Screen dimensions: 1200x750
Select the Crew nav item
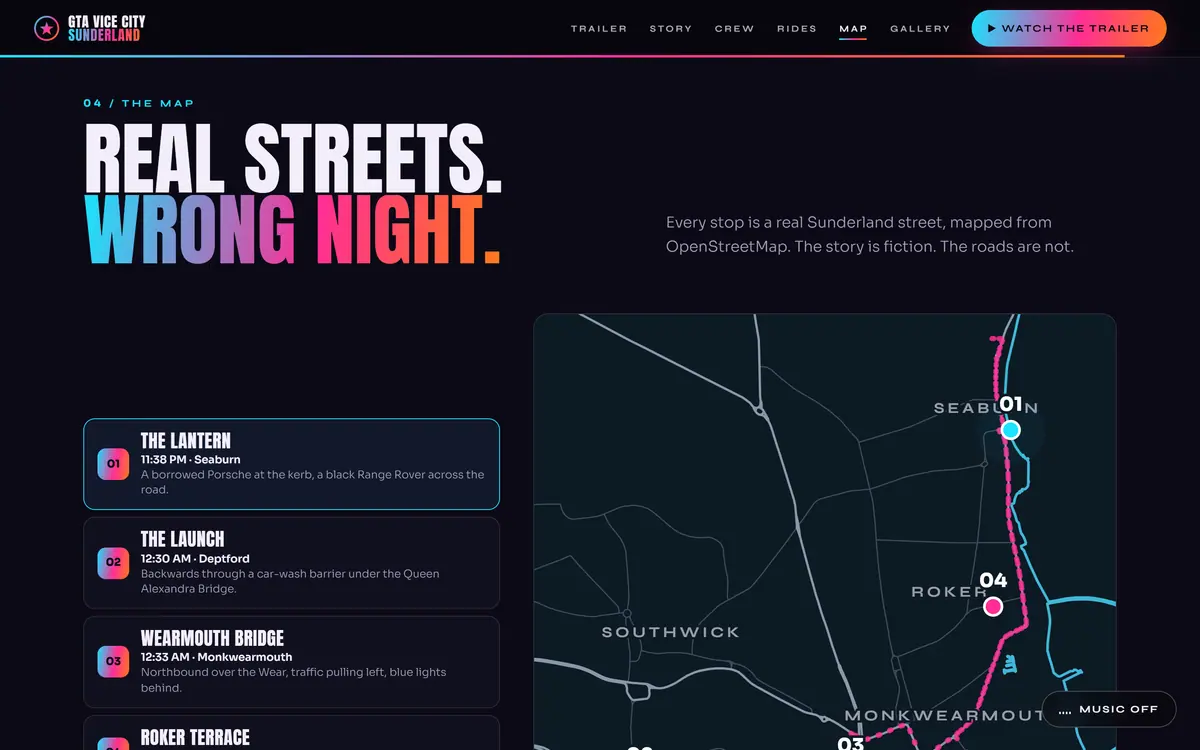734,28
